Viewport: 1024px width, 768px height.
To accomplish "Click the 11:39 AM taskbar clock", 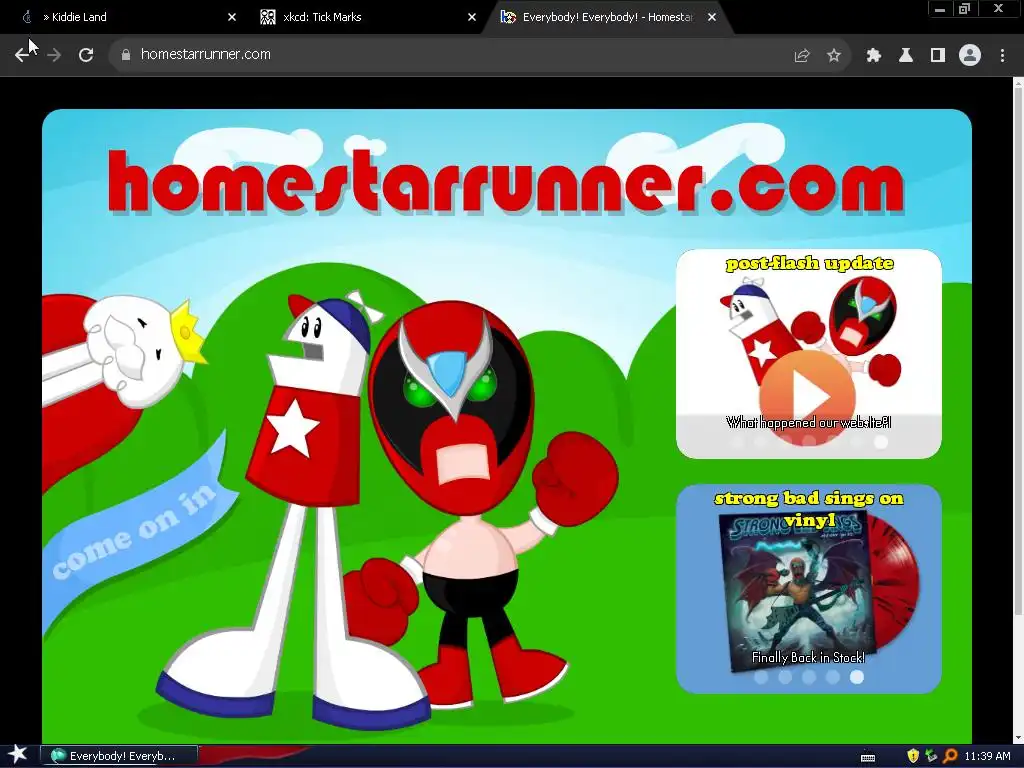I will pos(987,756).
